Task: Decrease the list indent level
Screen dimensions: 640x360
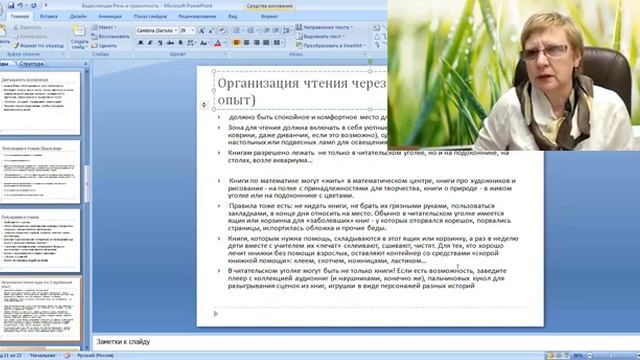Action: point(267,31)
